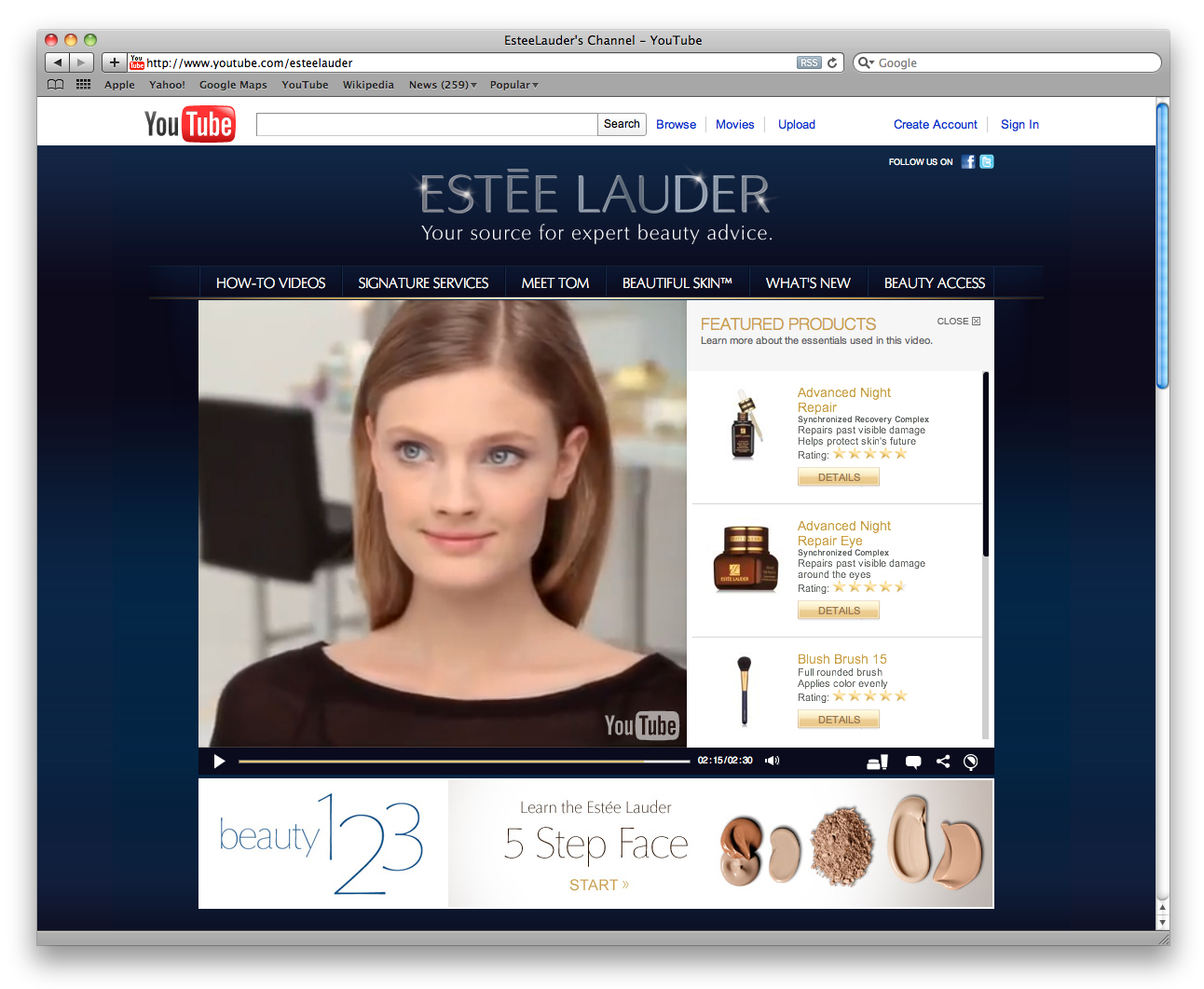The width and height of the screenshot is (1204, 989).
Task: View details for Advanced Night Repair
Action: point(839,477)
